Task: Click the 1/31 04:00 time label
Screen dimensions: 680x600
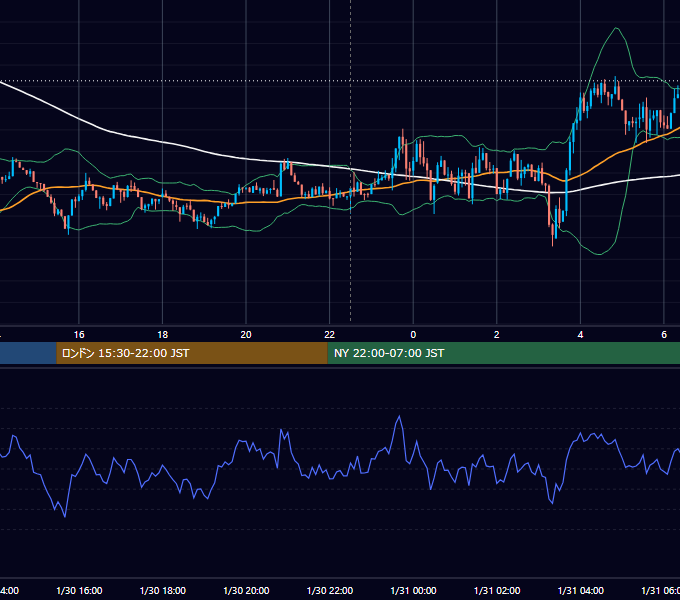Action: coord(580,590)
